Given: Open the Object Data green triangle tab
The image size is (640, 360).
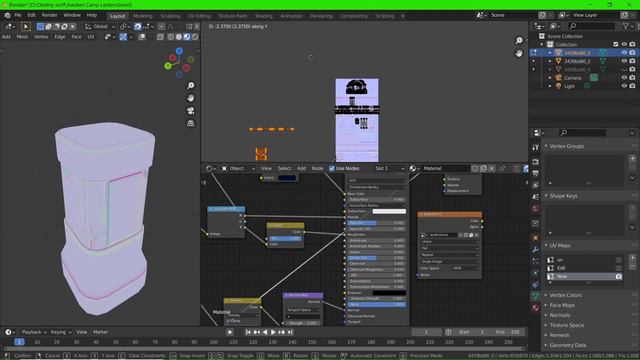Looking at the screenshot, I should (536, 296).
